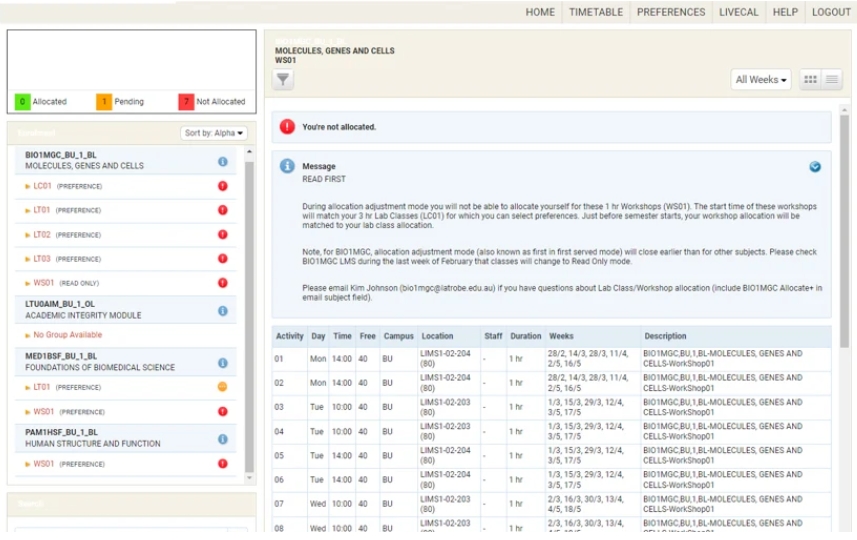Open the filter funnel icon
Screen dimensions: 857x540
[x=283, y=80]
